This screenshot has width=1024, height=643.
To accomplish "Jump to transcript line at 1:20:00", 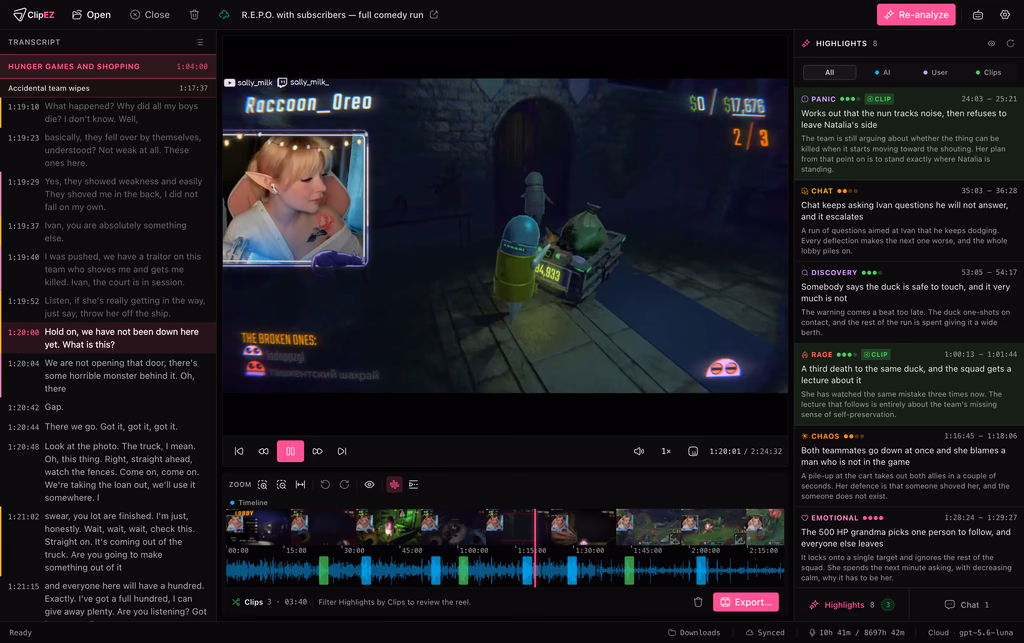I will [108, 338].
